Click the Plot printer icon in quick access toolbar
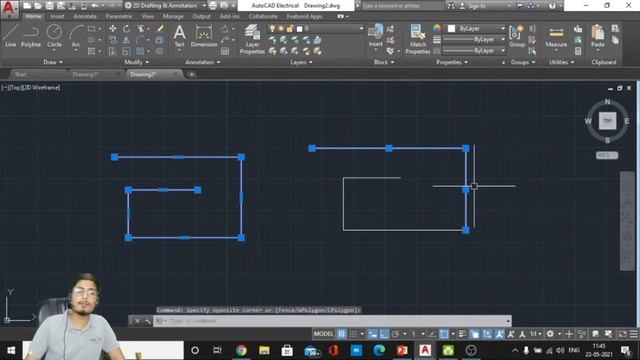This screenshot has width=640, height=360. (x=213, y=5)
